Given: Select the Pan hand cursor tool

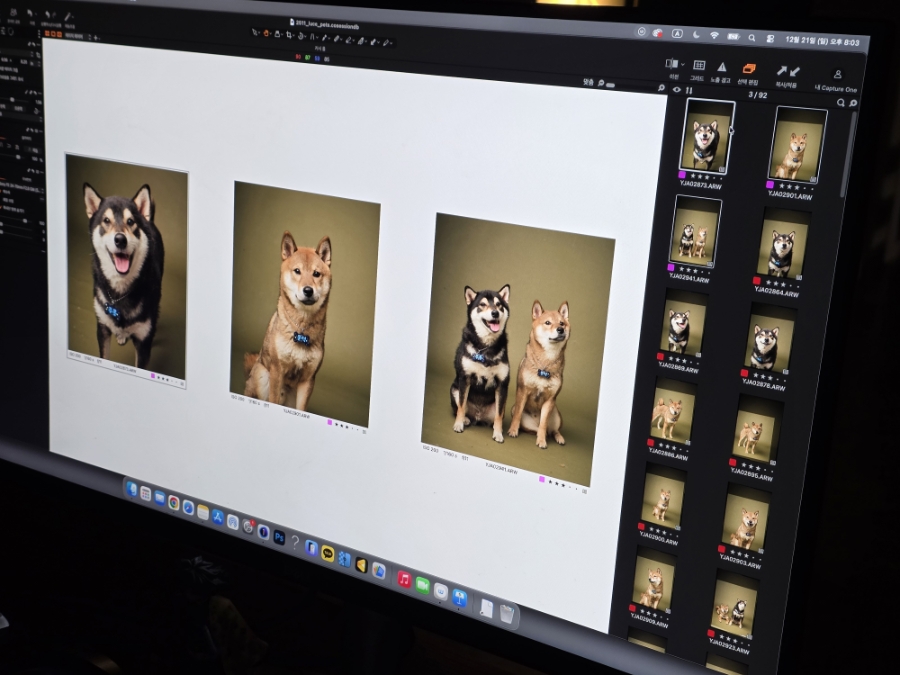Looking at the screenshot, I should 266,33.
